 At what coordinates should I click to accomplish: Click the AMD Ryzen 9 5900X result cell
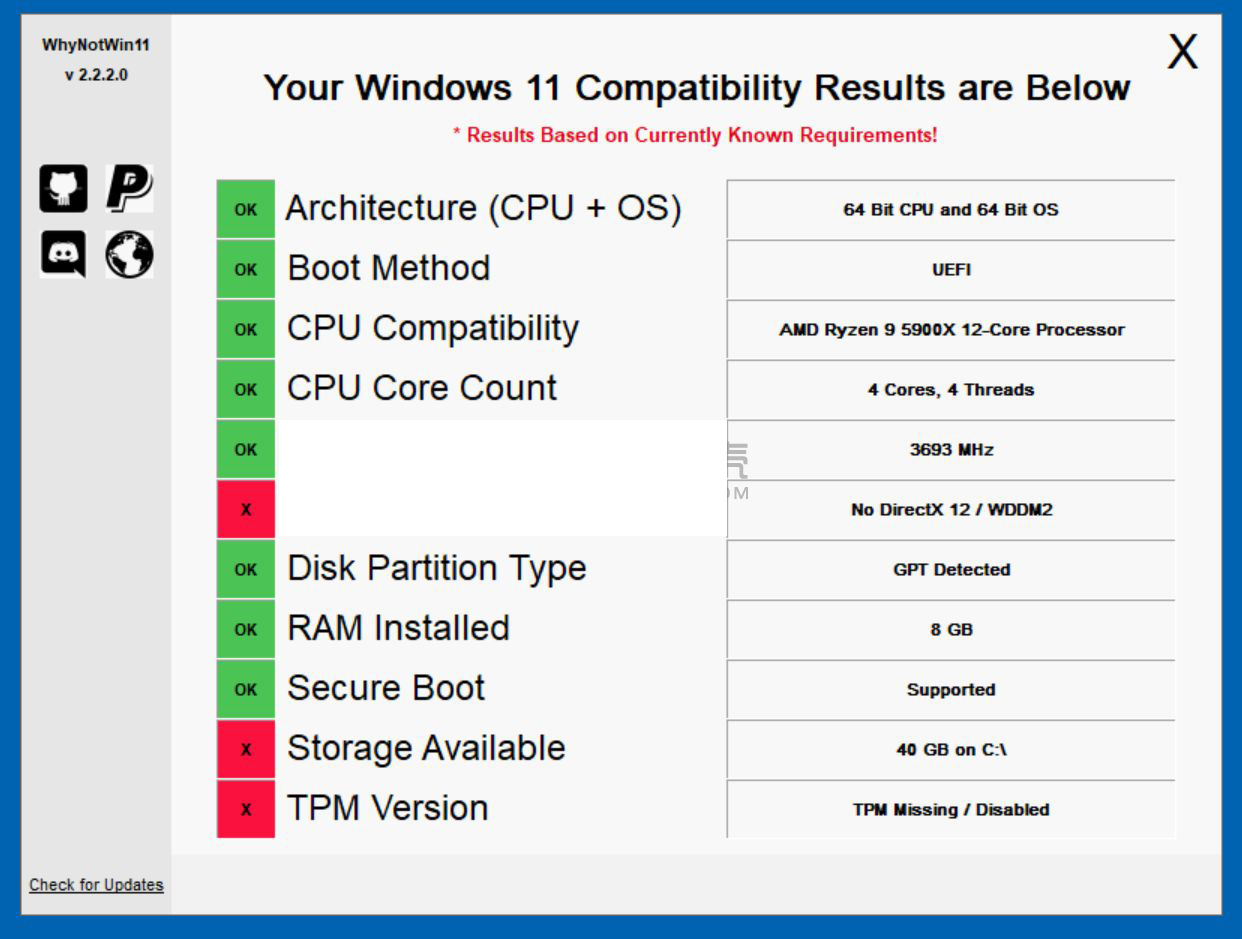950,330
